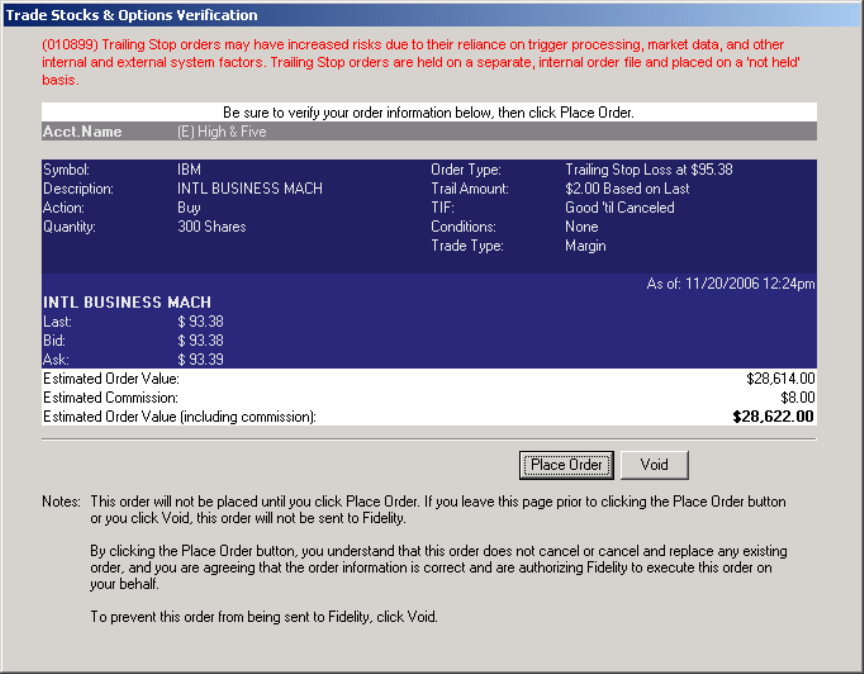Click the bold INTL BUSINESS MACH quote heading
864x674 pixels.
point(127,303)
